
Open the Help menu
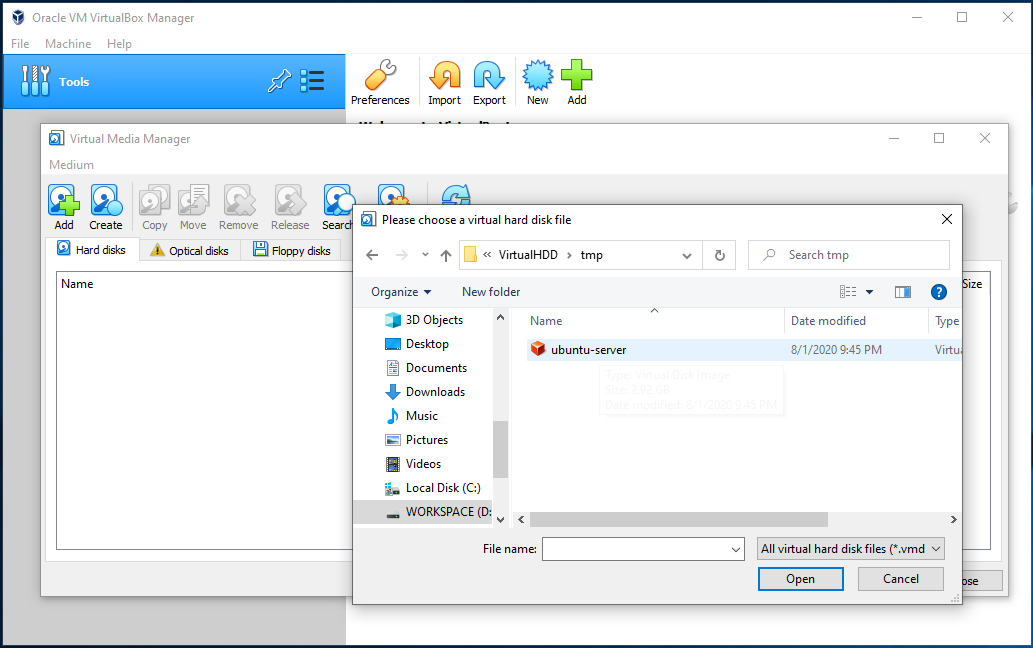[x=119, y=43]
